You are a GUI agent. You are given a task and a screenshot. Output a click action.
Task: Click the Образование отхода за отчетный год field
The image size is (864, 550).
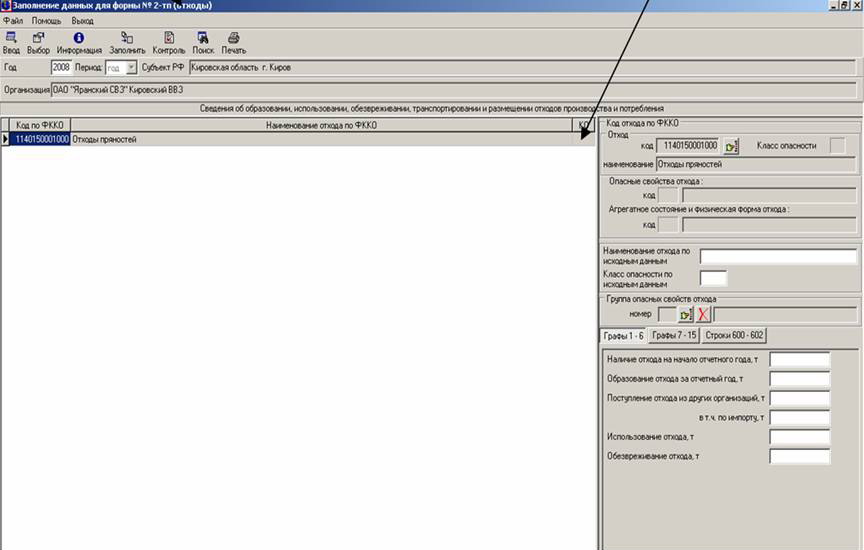pos(799,379)
